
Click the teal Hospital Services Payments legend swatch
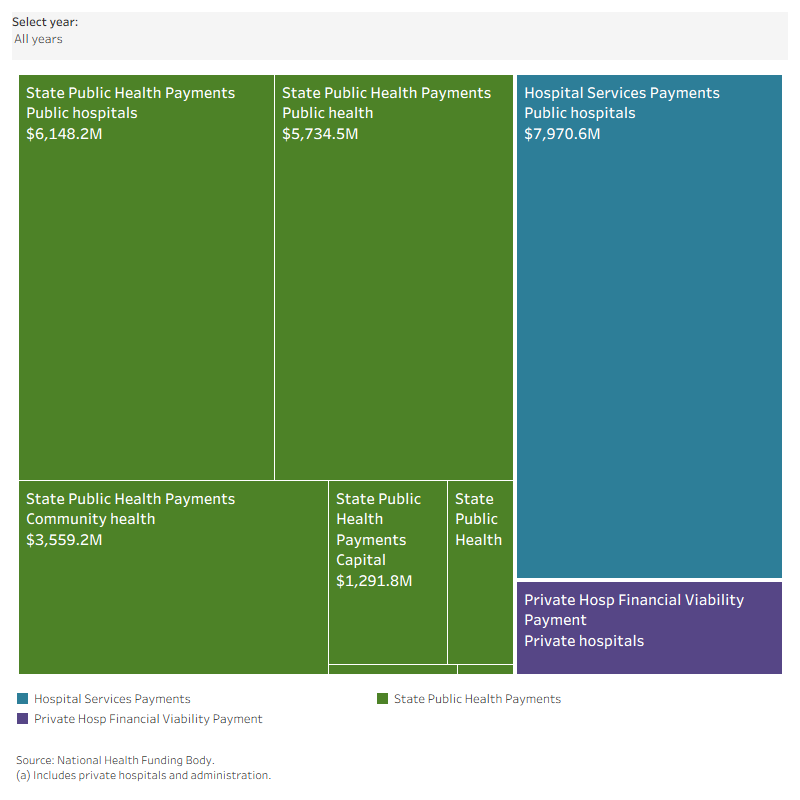click(x=22, y=698)
